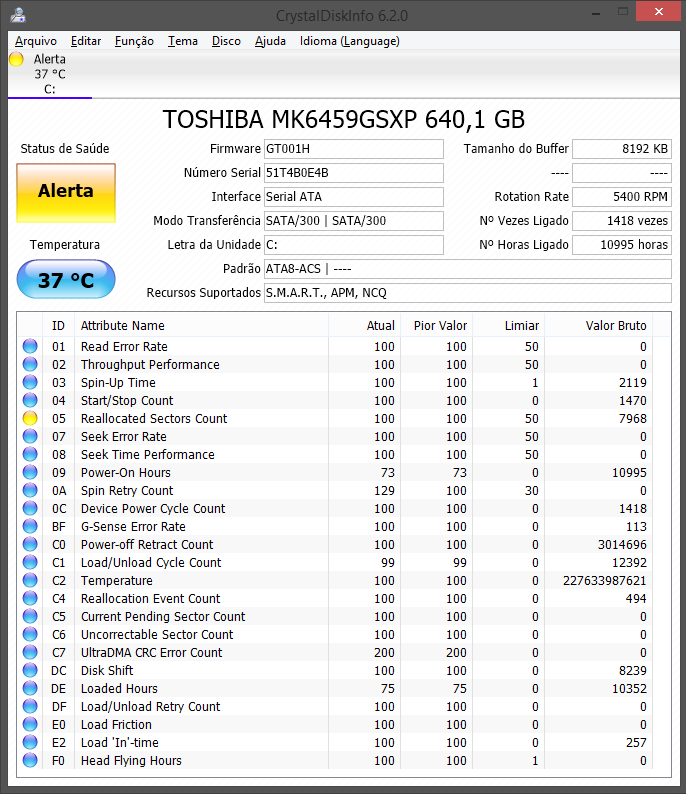Click status orb for Read Error Rate
This screenshot has height=794, width=686.
pyautogui.click(x=30, y=346)
